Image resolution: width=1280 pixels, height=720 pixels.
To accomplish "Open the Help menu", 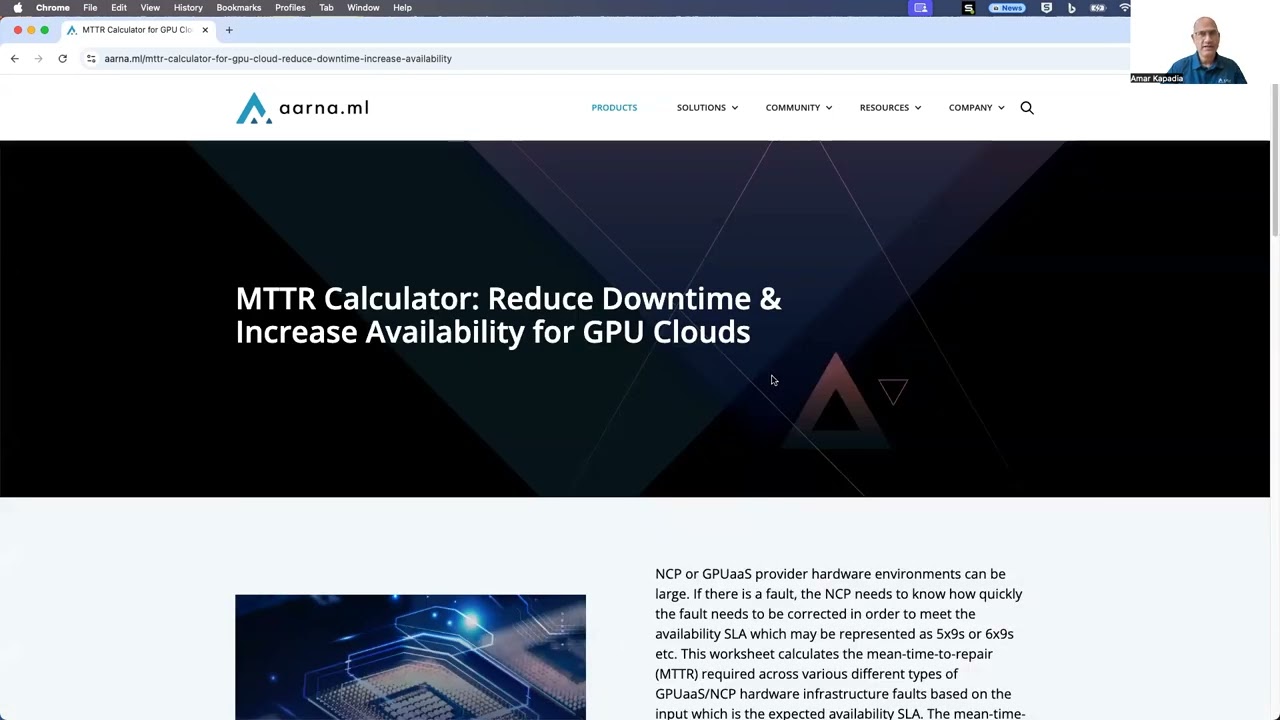I will pyautogui.click(x=402, y=7).
